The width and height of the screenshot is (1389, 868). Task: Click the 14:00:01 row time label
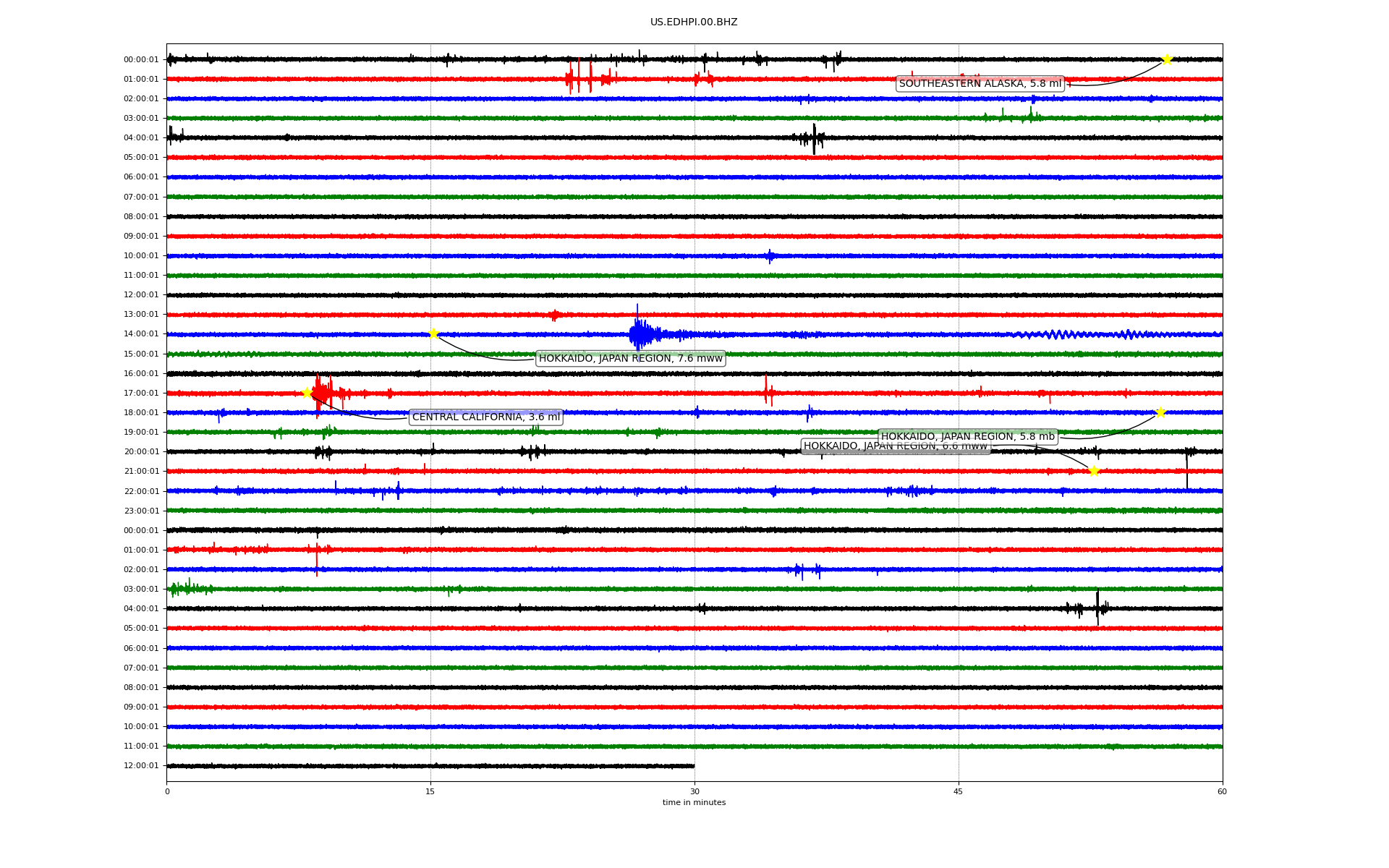(x=141, y=334)
